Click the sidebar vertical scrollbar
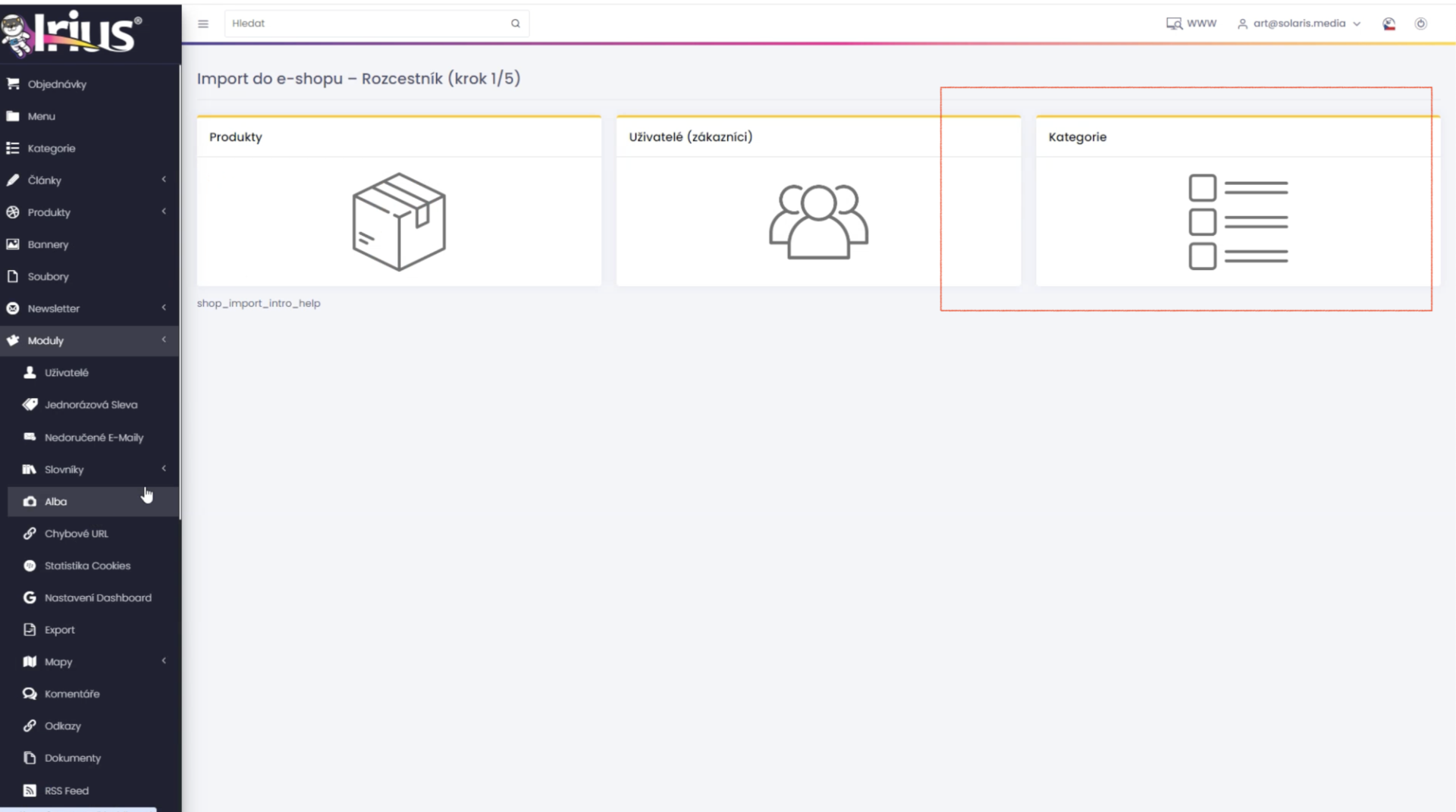The width and height of the screenshot is (1456, 812). coord(180,292)
